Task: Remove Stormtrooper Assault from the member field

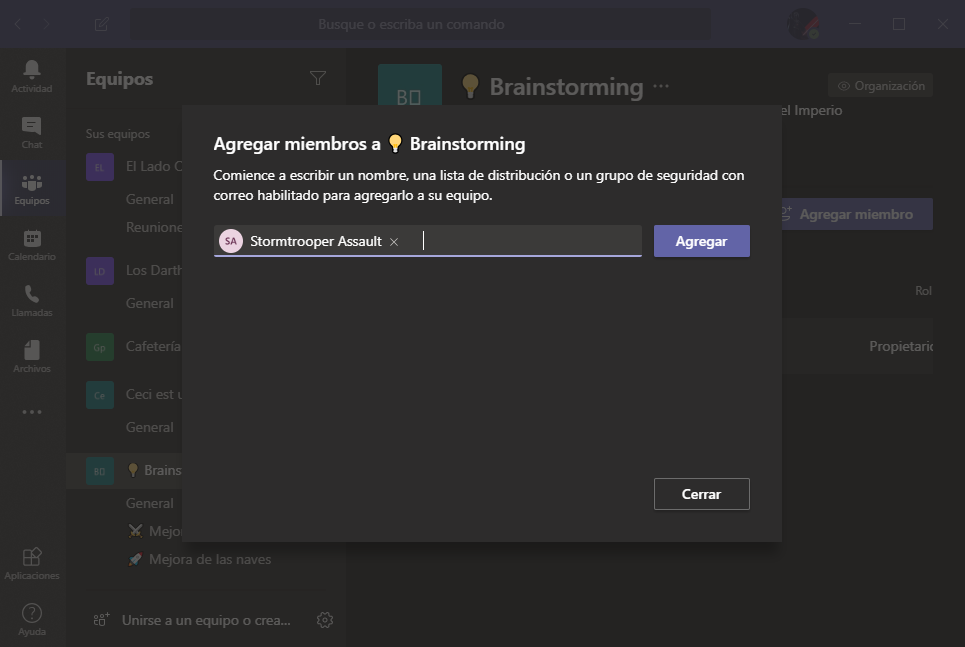Action: 393,241
